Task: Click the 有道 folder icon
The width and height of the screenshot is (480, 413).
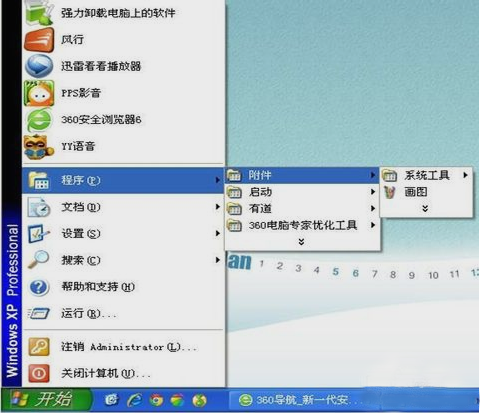Action: [234, 209]
